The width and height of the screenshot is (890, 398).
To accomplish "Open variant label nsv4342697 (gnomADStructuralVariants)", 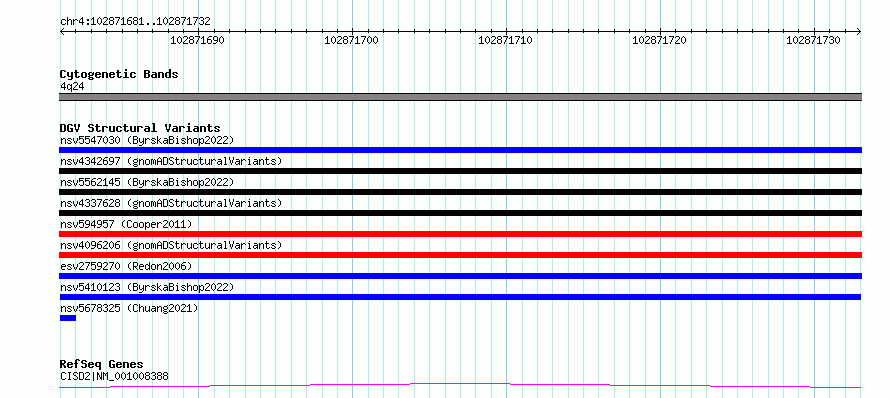I will coord(171,161).
